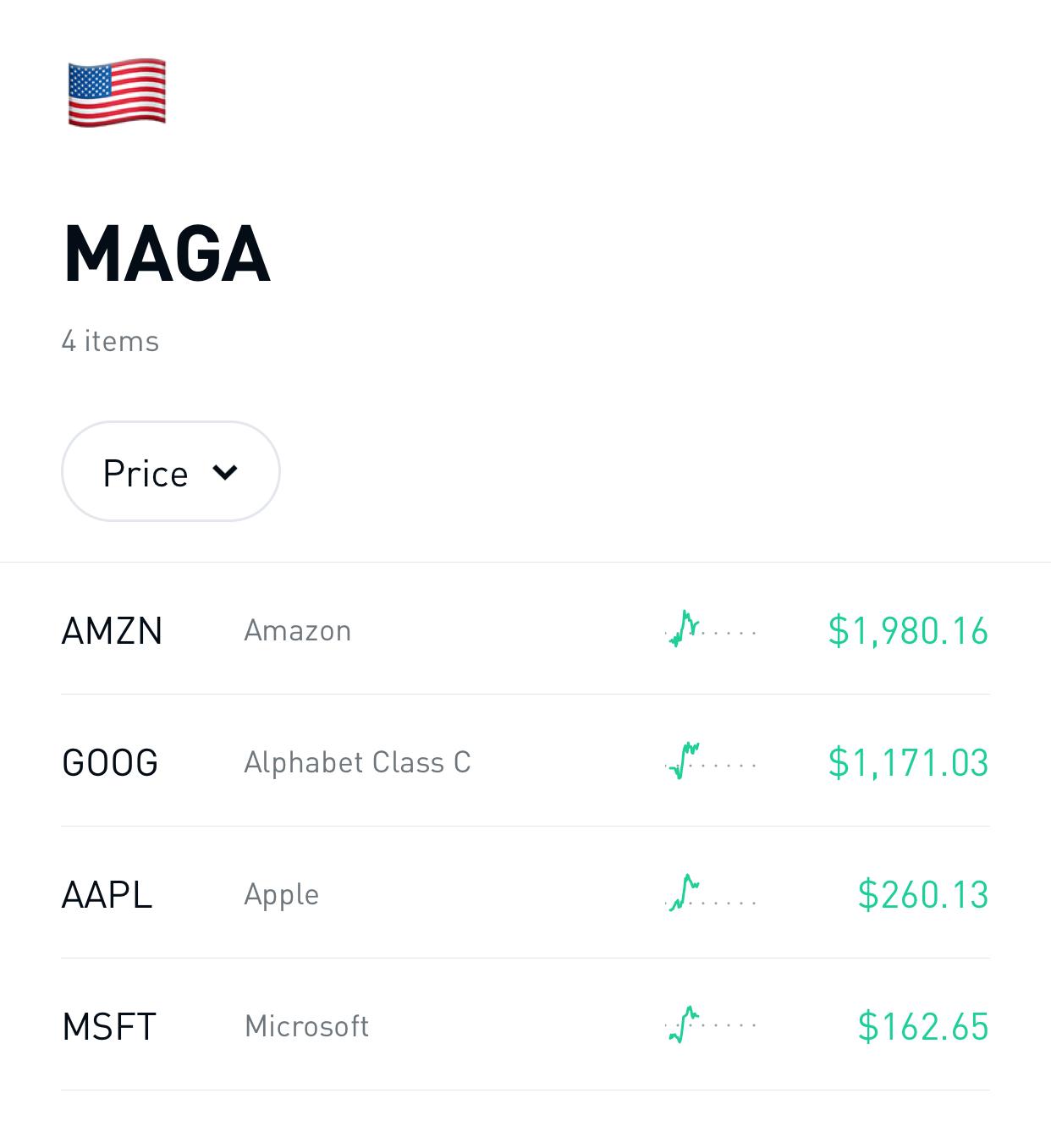Click the Alphabet Class C company name
Screen dimensions: 1051x1148
click(357, 763)
